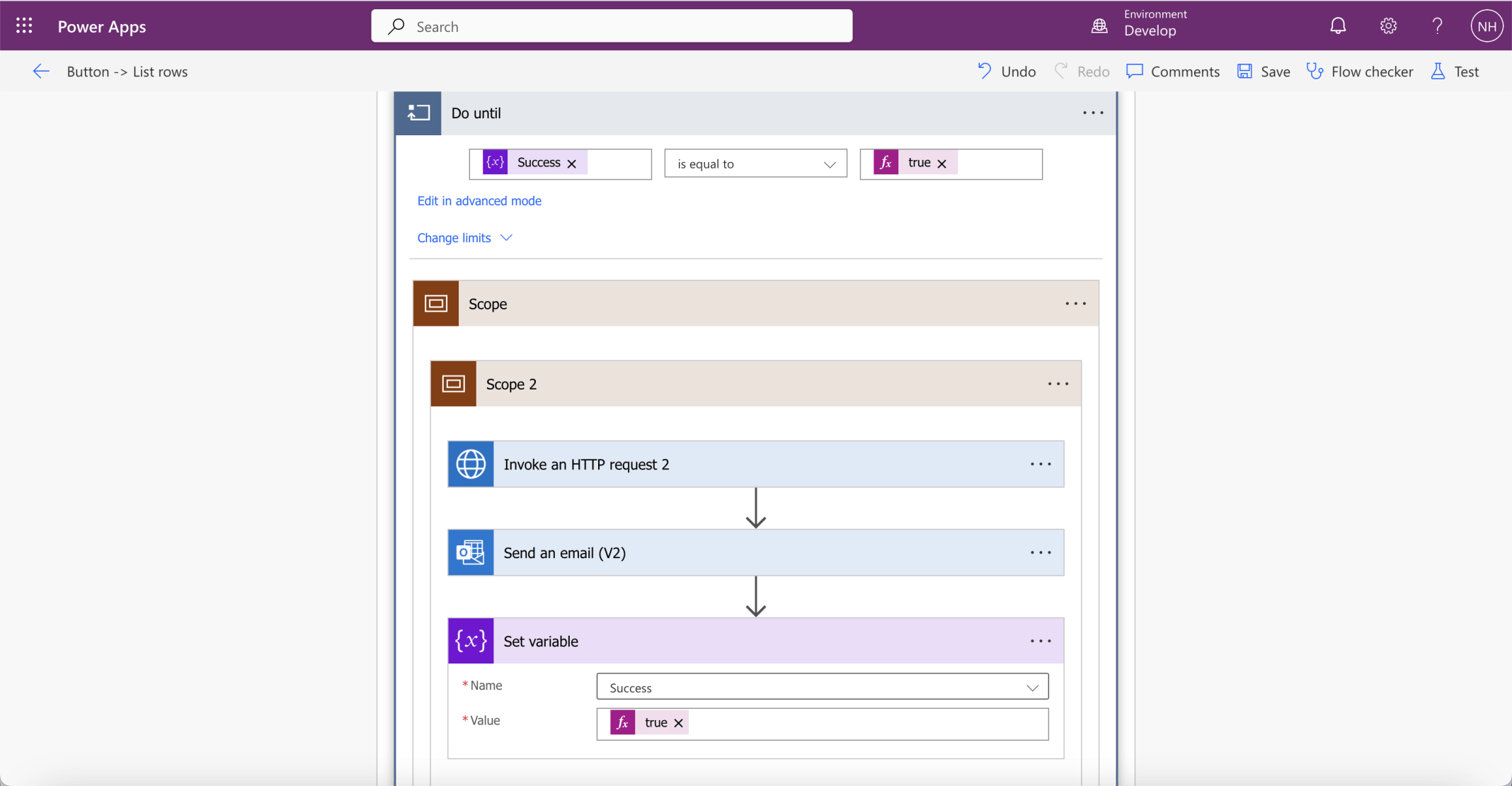Click the Set variable curly brace icon
This screenshot has height=786, width=1512.
click(471, 641)
